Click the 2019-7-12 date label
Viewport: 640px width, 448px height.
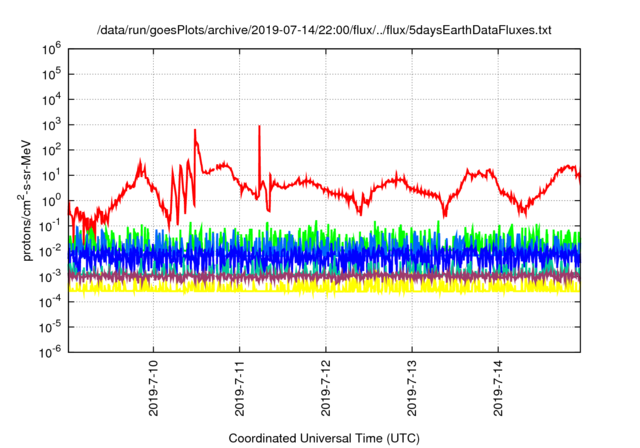(x=326, y=388)
